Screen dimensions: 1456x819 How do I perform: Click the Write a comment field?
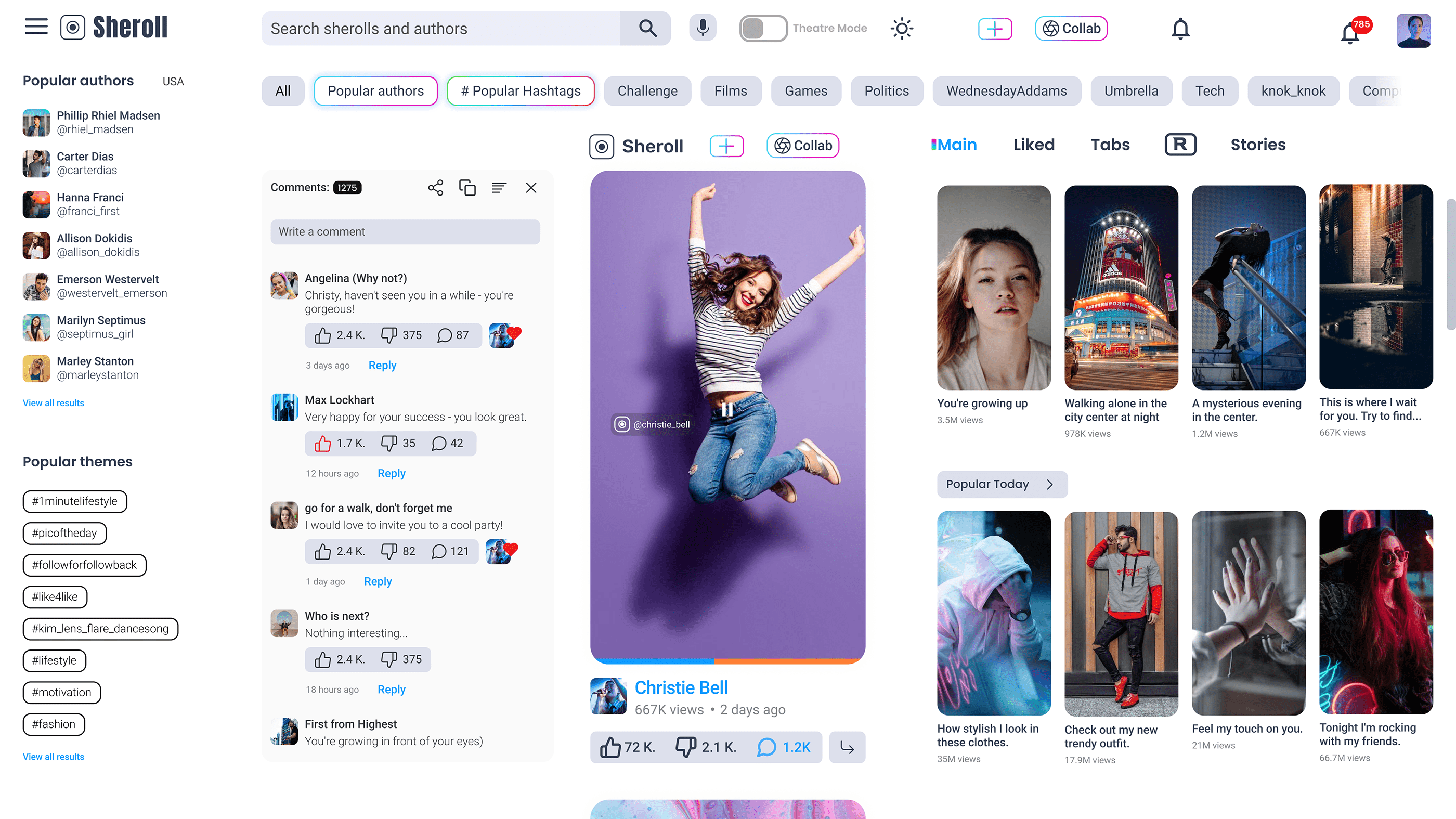pyautogui.click(x=405, y=232)
